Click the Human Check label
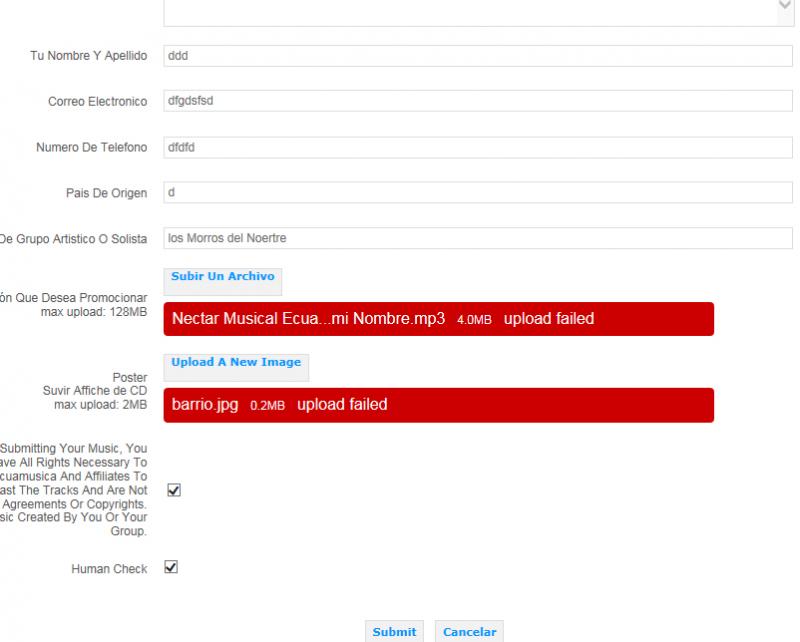The image size is (800, 642). pyautogui.click(x=109, y=569)
